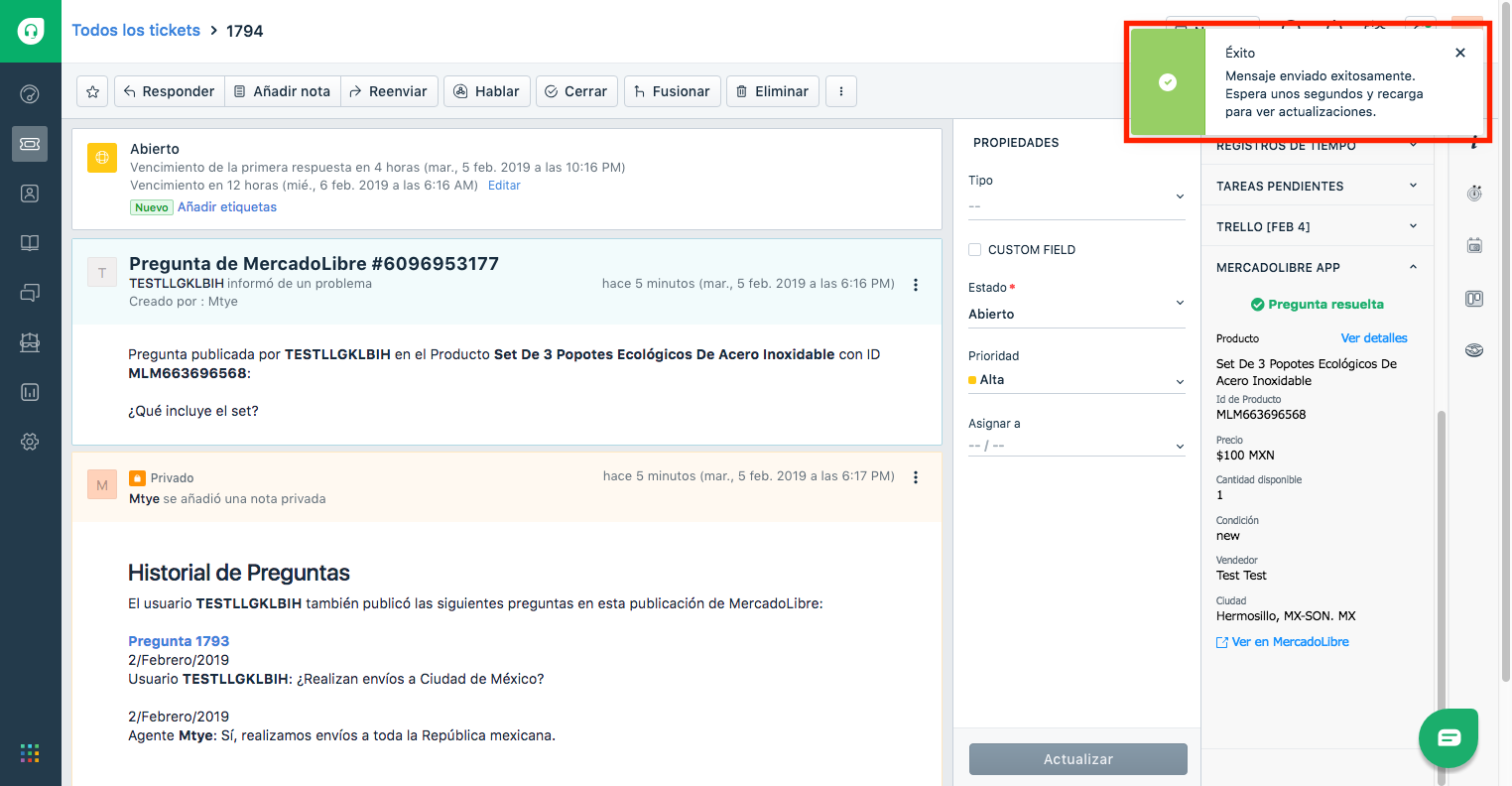Go to Todos los tickets breadcrumb
The height and width of the screenshot is (786, 1512).
tap(136, 30)
